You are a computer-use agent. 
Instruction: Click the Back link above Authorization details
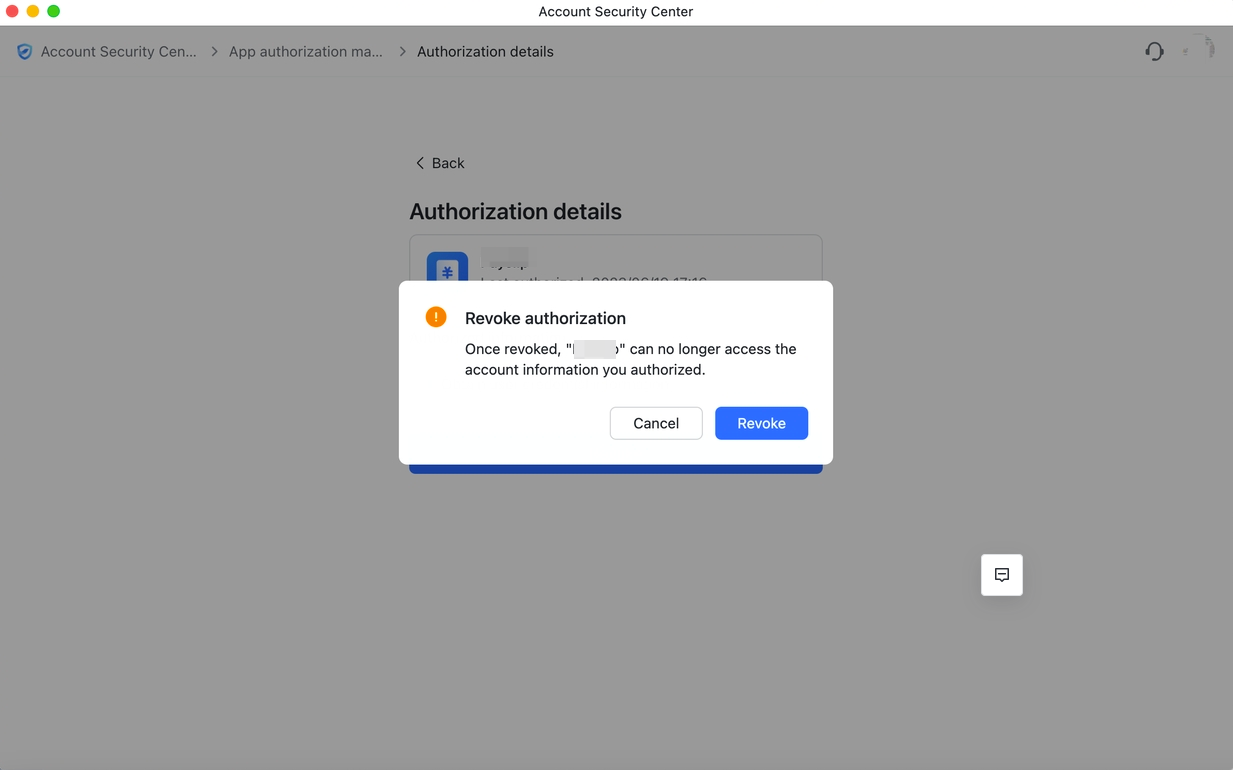click(x=448, y=162)
